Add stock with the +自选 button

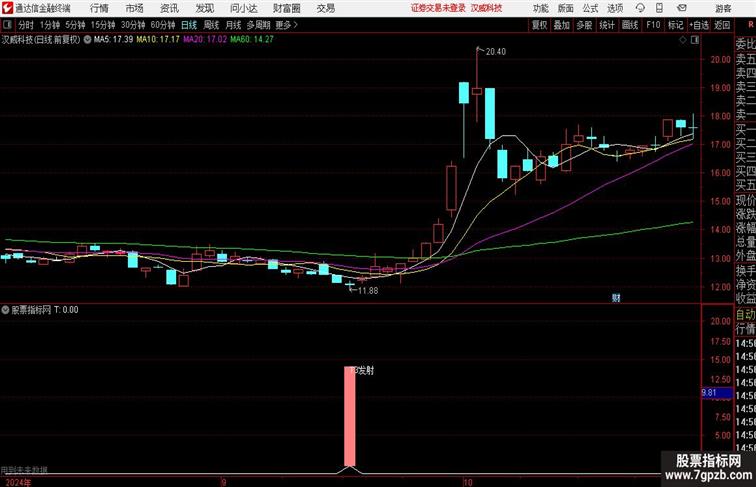point(699,25)
